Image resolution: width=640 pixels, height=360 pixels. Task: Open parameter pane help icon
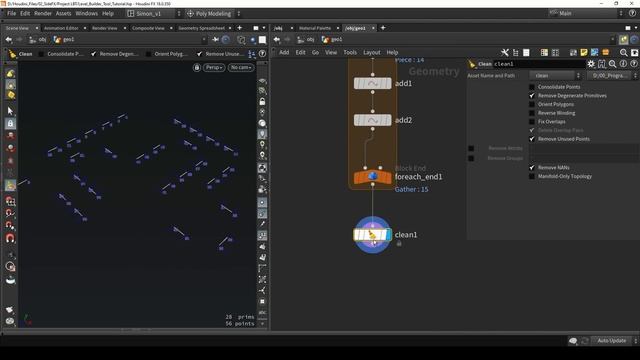[x=633, y=64]
